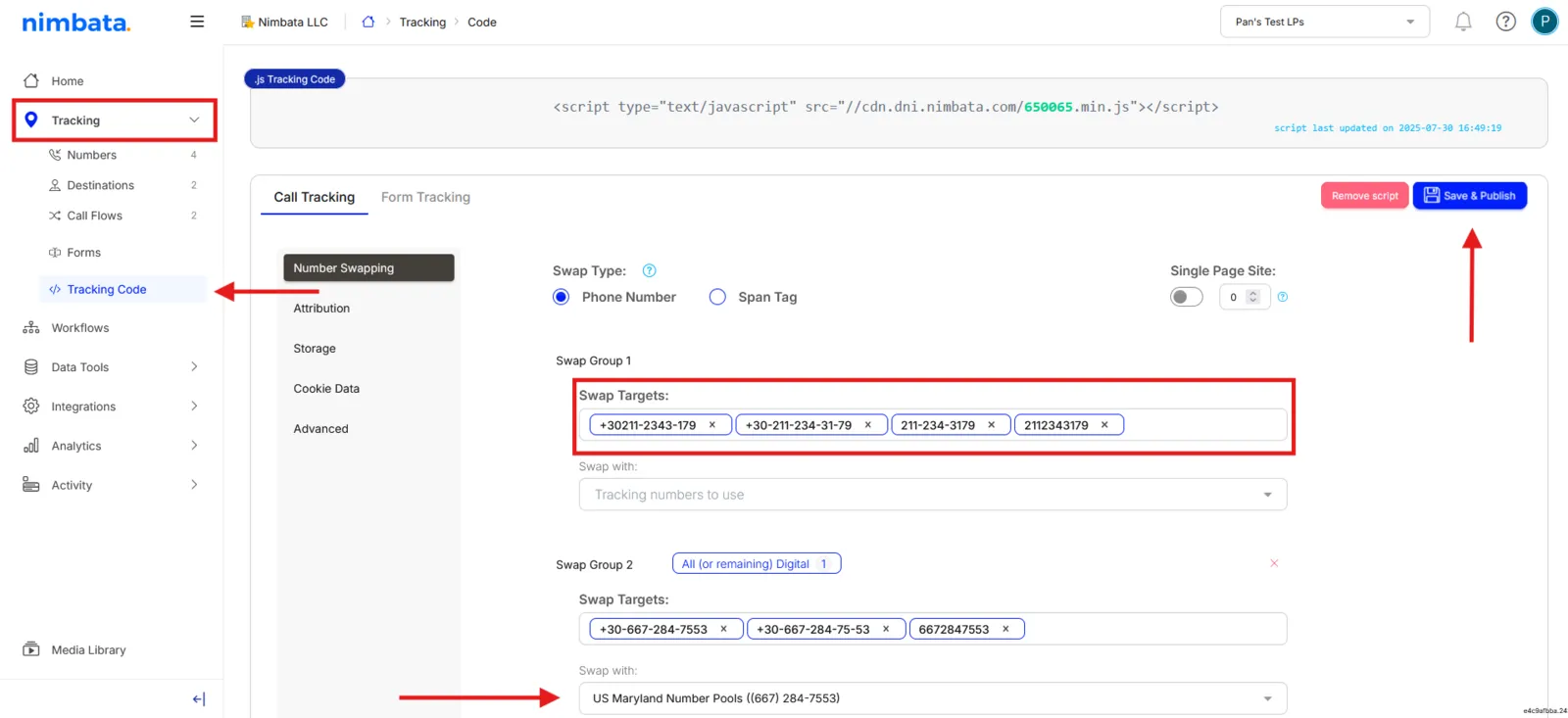This screenshot has height=718, width=1568.
Task: Click the Single Page Site help icon
Action: pos(1283,297)
